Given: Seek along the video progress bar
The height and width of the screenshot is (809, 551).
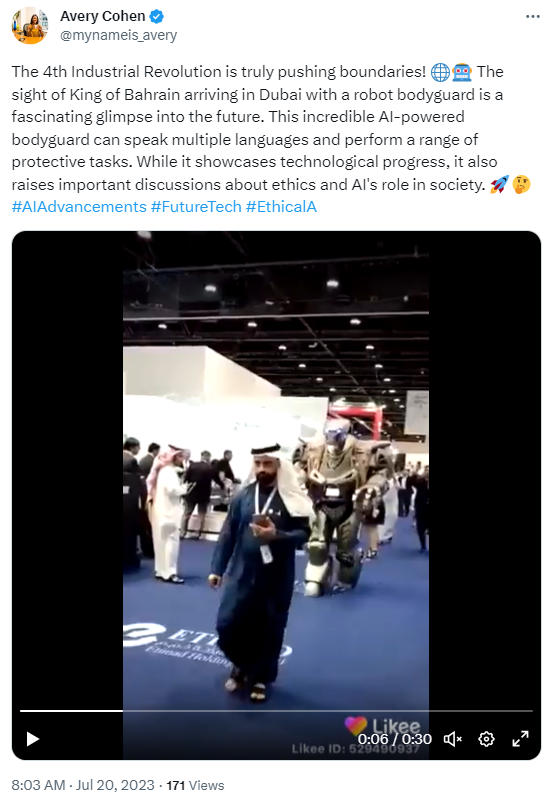Looking at the screenshot, I should 276,711.
